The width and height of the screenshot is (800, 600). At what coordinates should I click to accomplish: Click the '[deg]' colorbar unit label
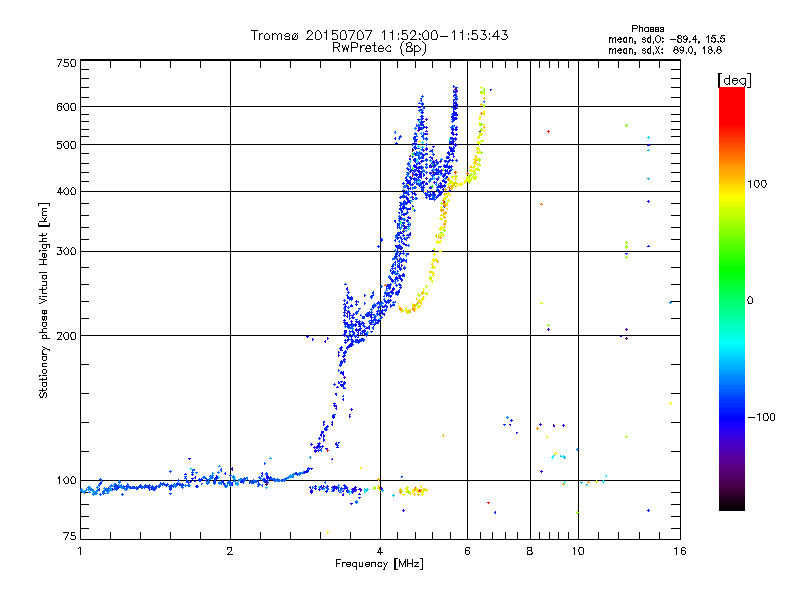[x=734, y=80]
